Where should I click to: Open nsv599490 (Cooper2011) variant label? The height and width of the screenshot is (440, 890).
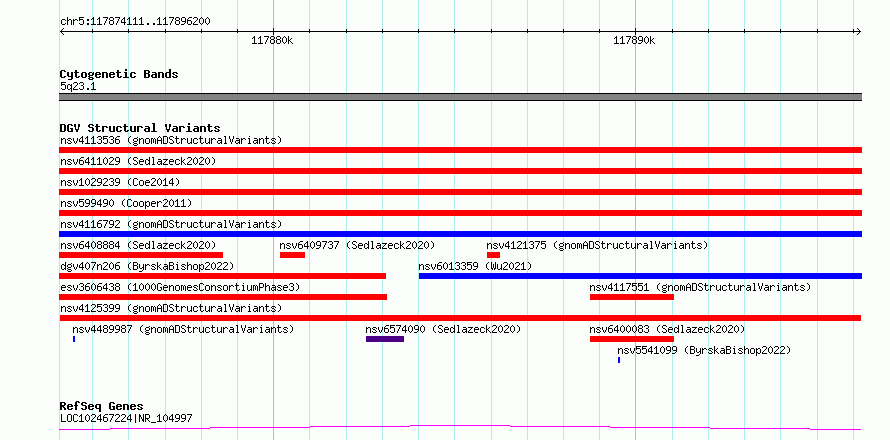click(x=126, y=203)
